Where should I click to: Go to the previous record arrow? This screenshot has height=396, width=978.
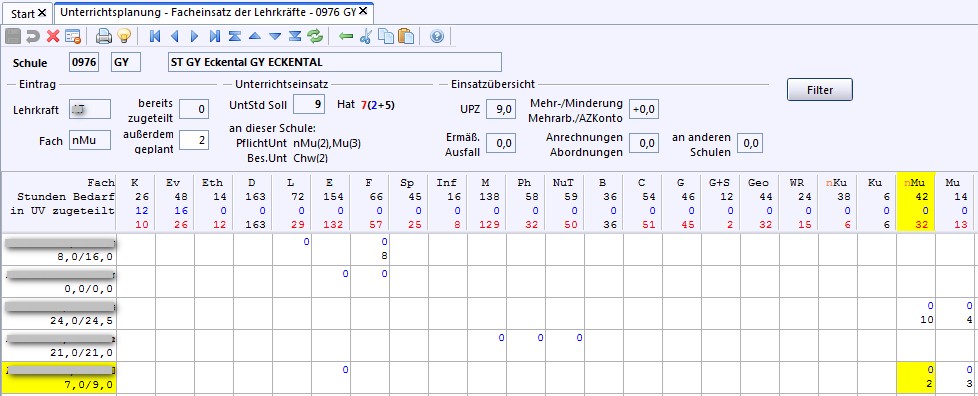click(175, 36)
